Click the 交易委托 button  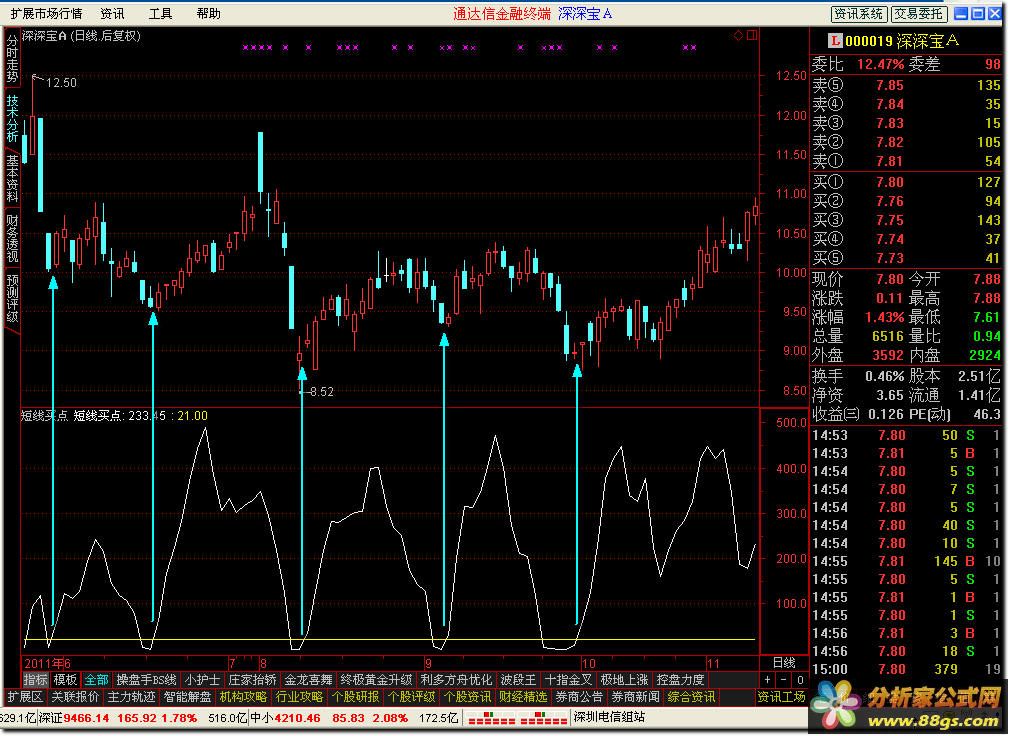(919, 14)
